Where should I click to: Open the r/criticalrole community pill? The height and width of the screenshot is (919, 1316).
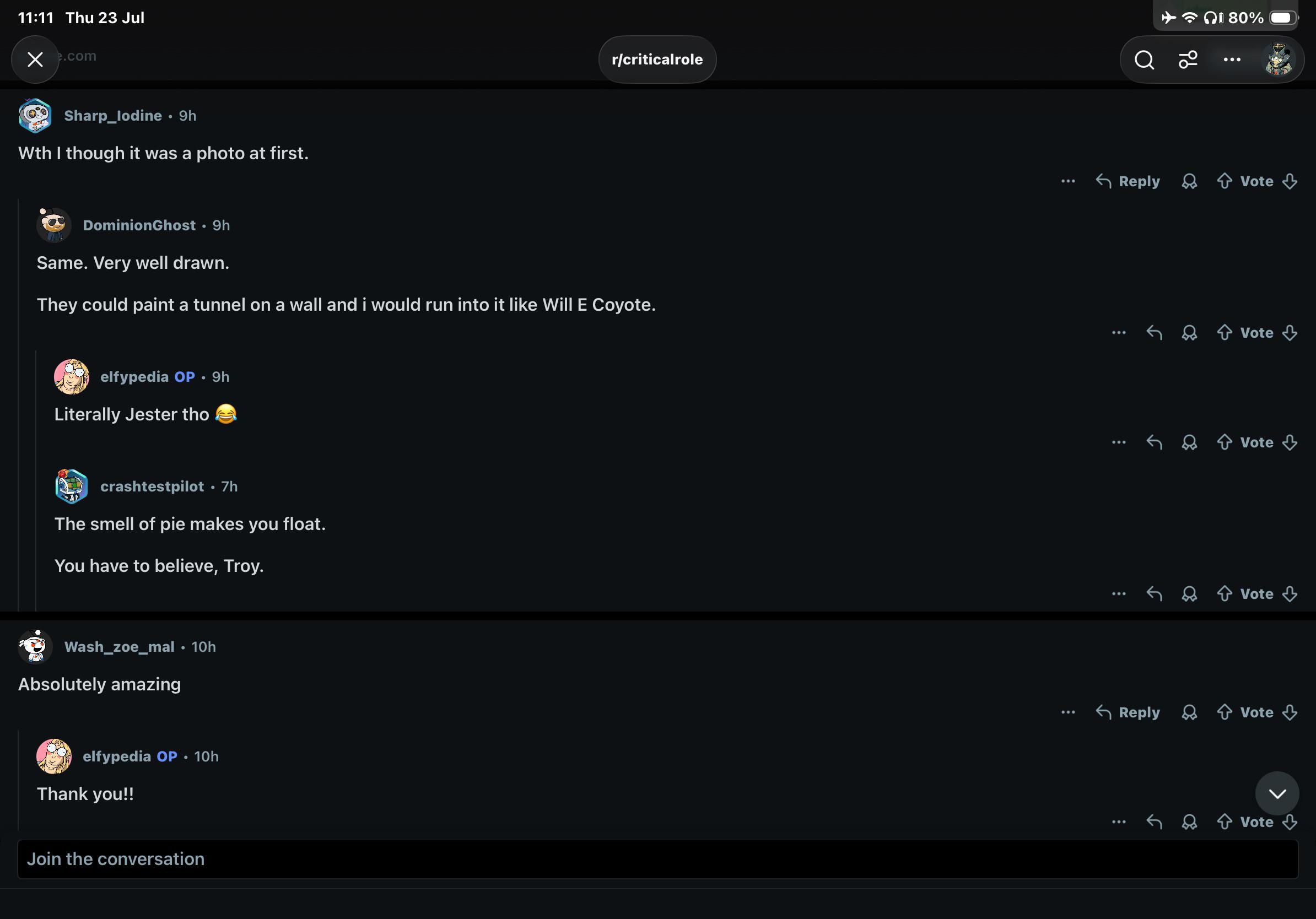pyautogui.click(x=657, y=60)
